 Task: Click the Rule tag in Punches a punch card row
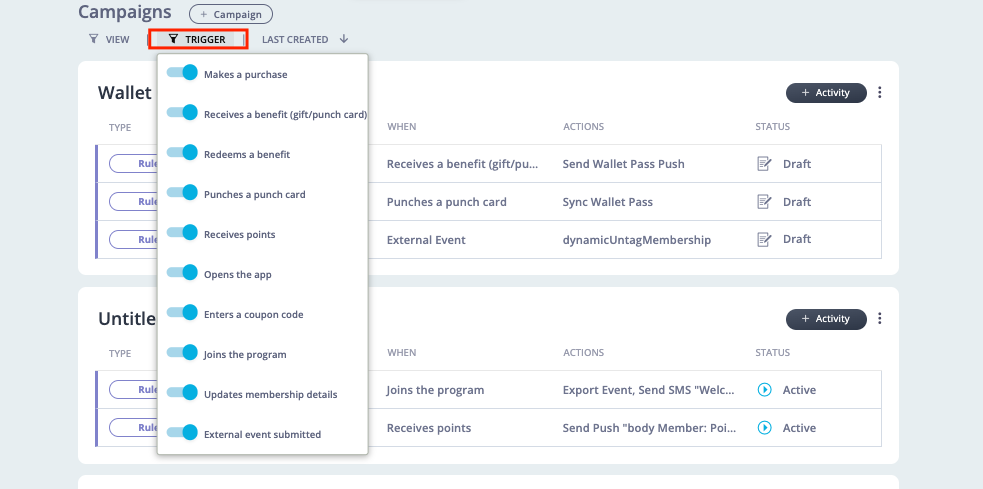(x=133, y=202)
